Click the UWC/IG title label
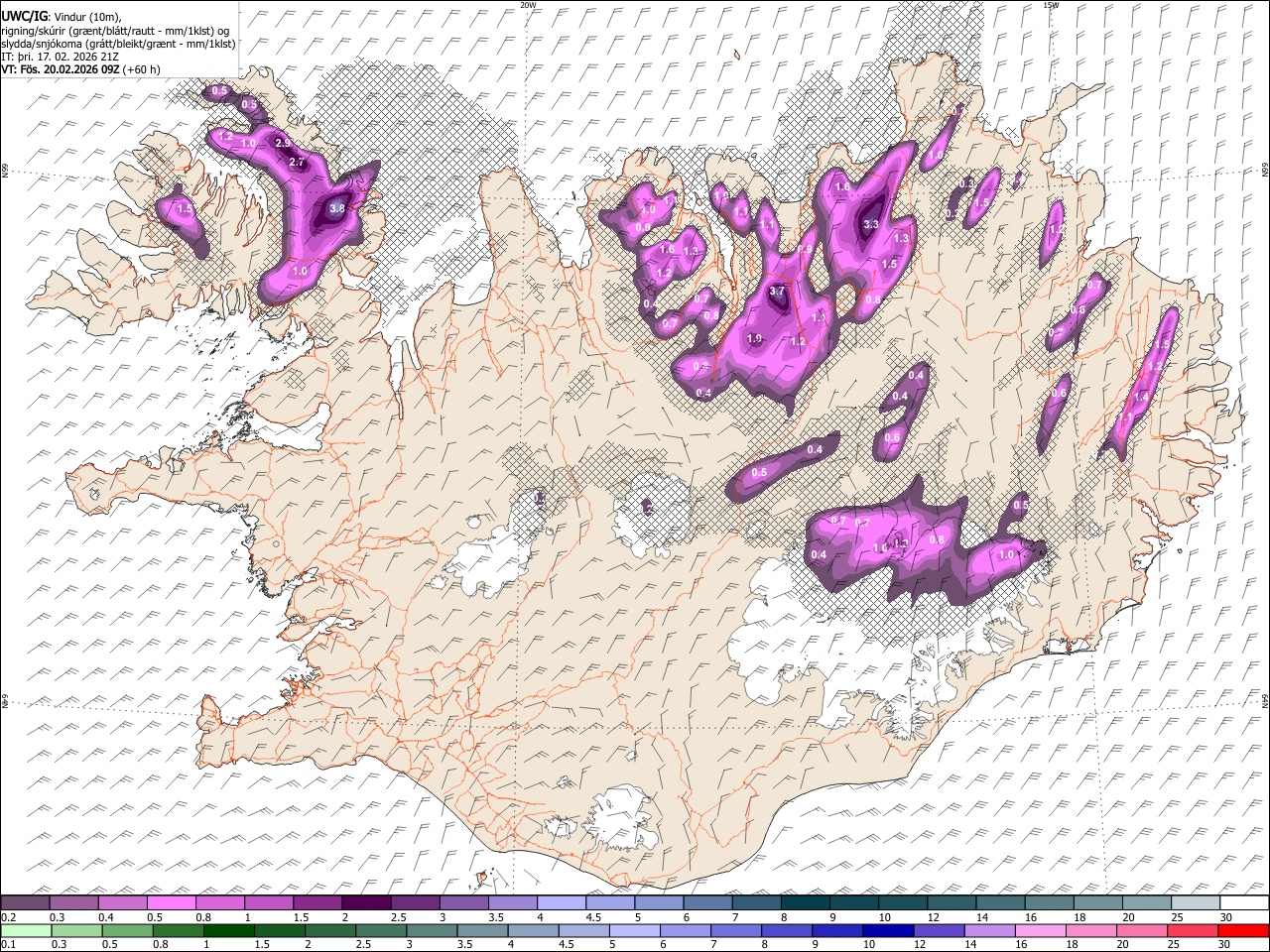Image resolution: width=1270 pixels, height=952 pixels. point(23,17)
